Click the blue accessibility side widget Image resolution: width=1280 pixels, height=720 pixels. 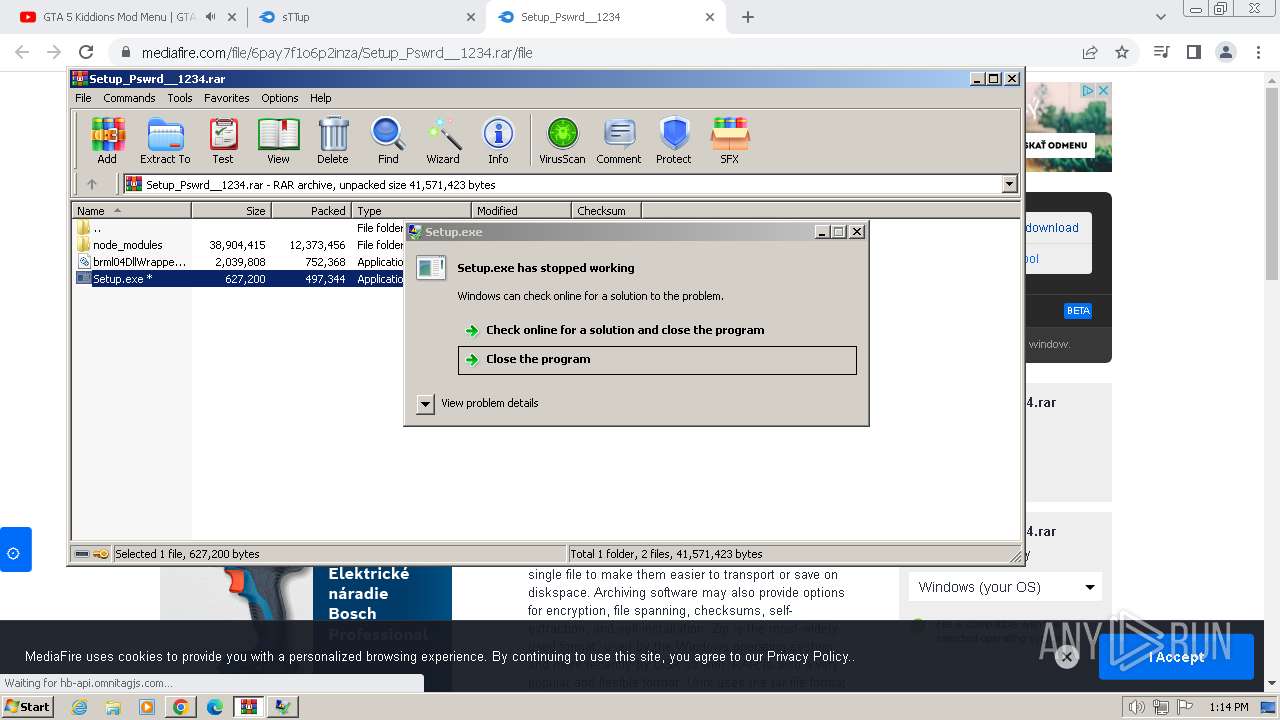(x=14, y=550)
